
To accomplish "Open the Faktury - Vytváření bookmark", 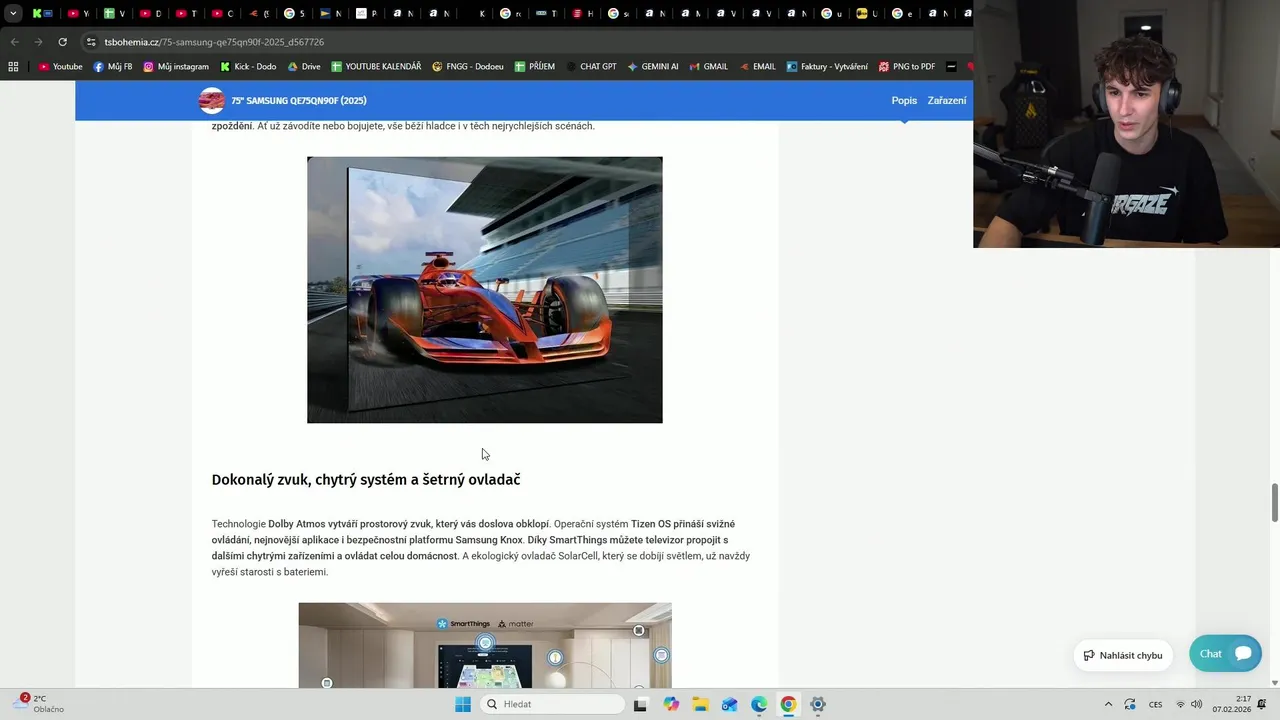I will (827, 67).
